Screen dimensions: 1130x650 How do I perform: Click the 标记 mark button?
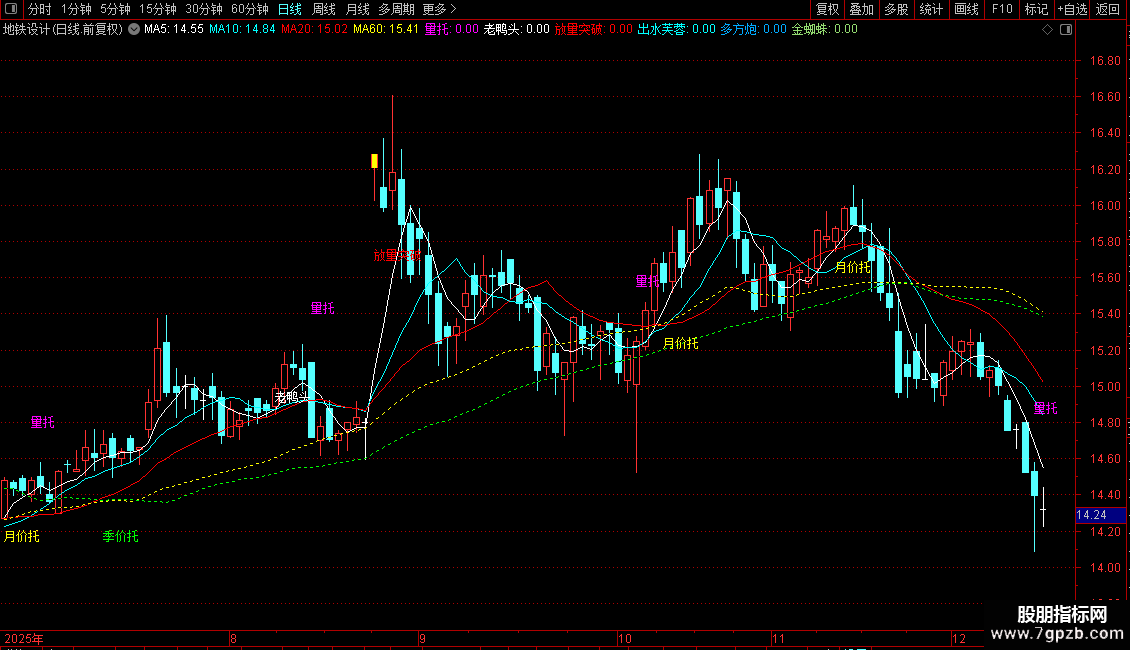coord(1036,9)
